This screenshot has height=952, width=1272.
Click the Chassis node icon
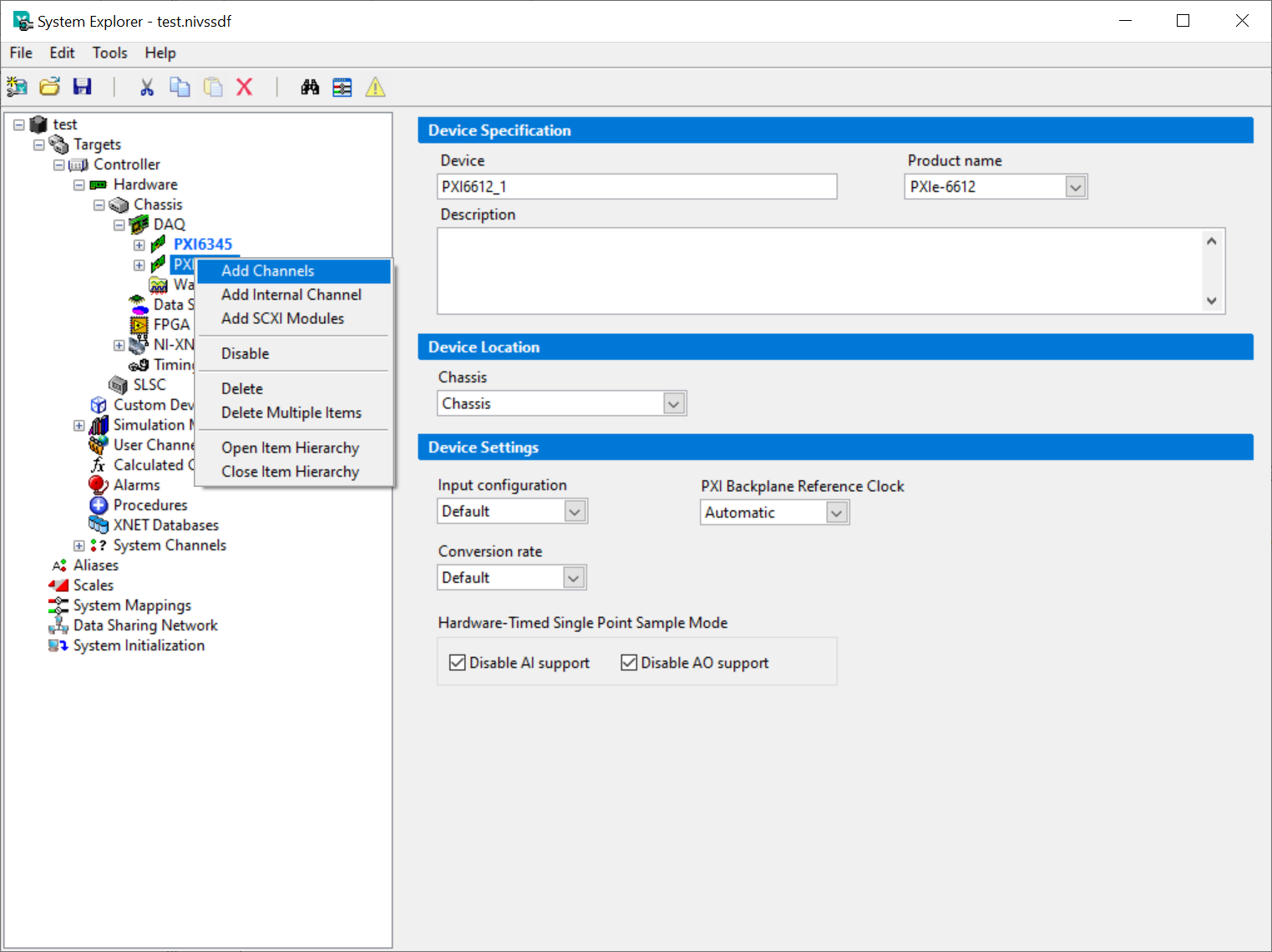[119, 205]
